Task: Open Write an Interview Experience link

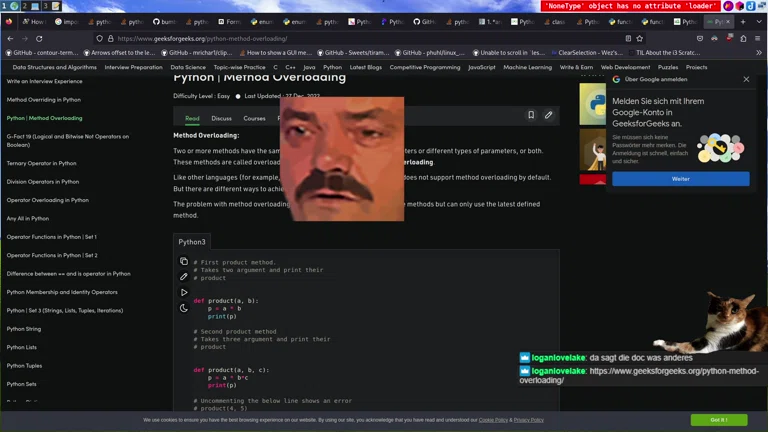Action: (x=45, y=81)
